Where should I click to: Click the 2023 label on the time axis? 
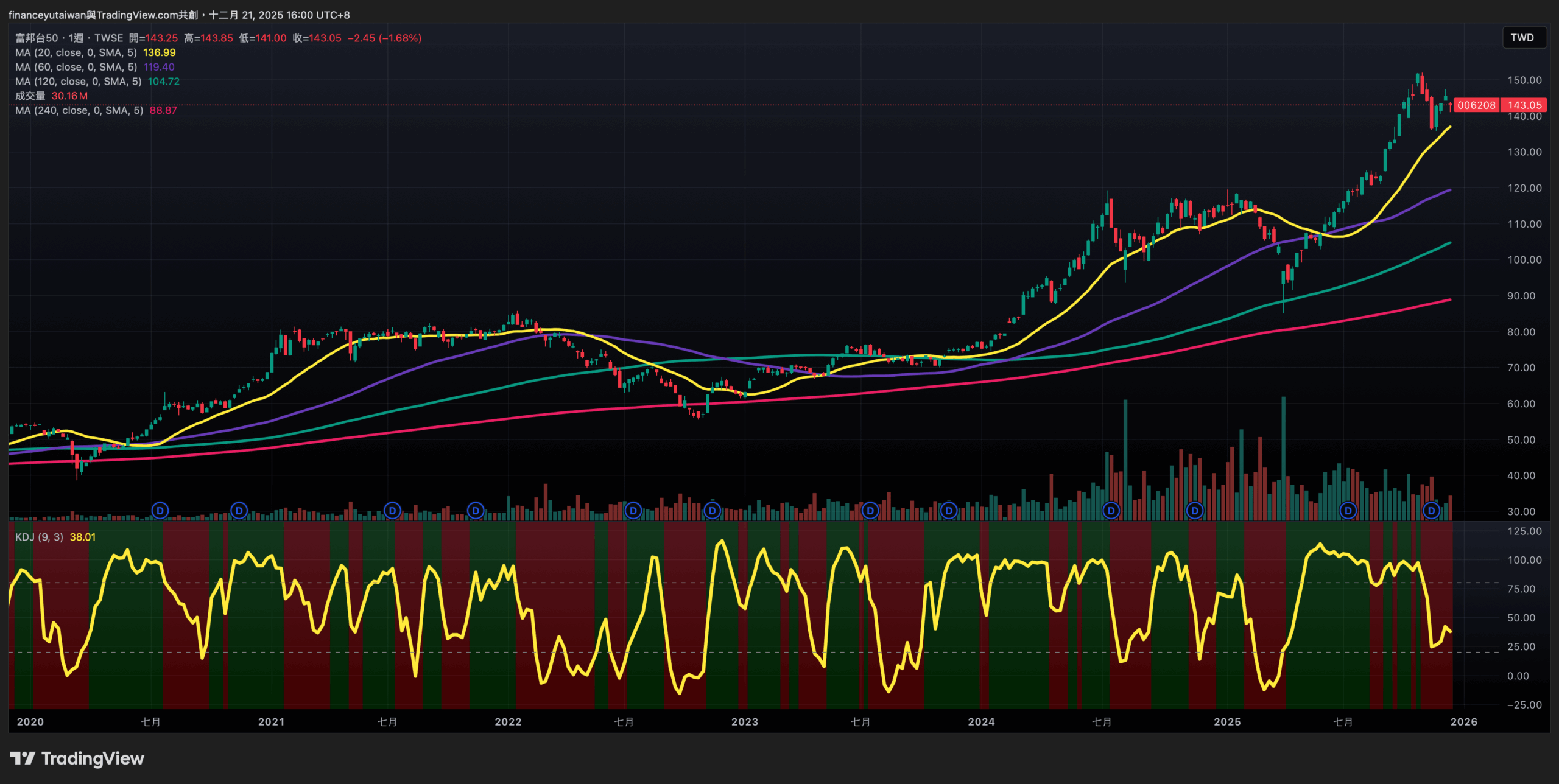point(744,722)
